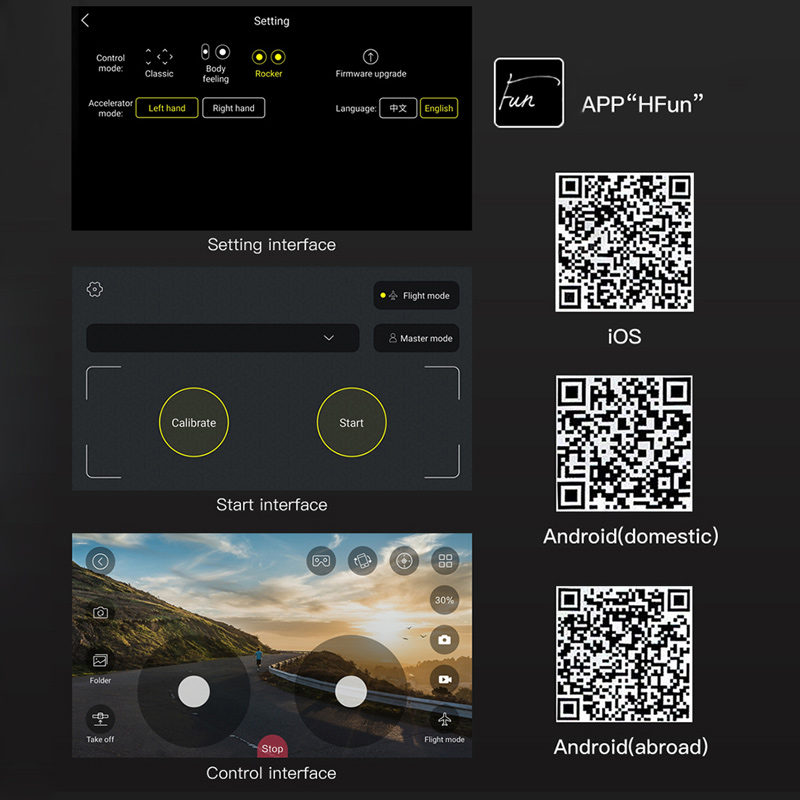This screenshot has width=800, height=800.
Task: Take a photo with camera icon
Action: [x=444, y=640]
